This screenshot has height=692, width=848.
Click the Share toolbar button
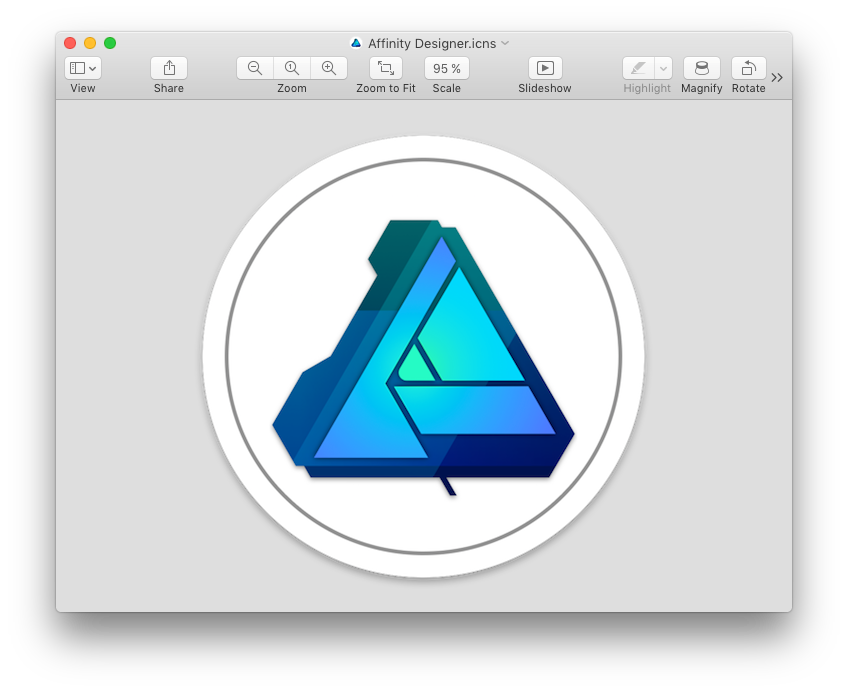tap(169, 68)
